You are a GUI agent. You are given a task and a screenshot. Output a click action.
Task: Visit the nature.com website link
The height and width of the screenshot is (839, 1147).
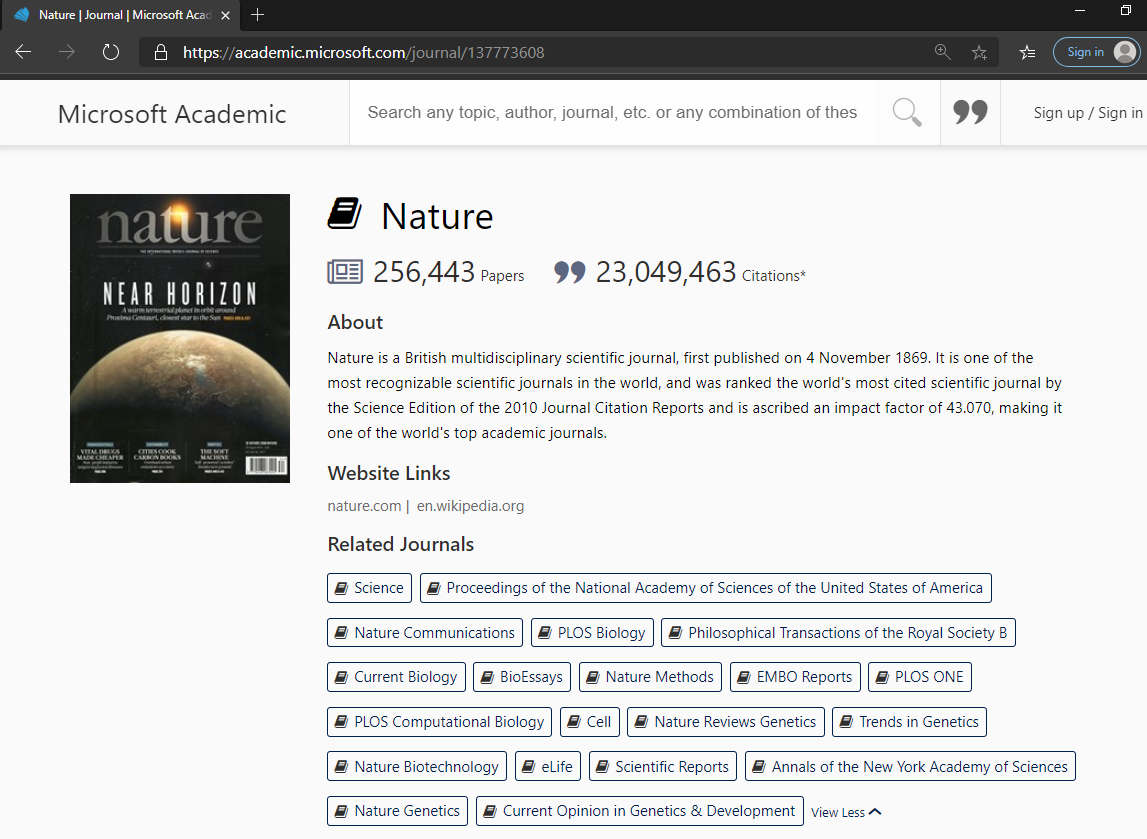[x=364, y=506]
